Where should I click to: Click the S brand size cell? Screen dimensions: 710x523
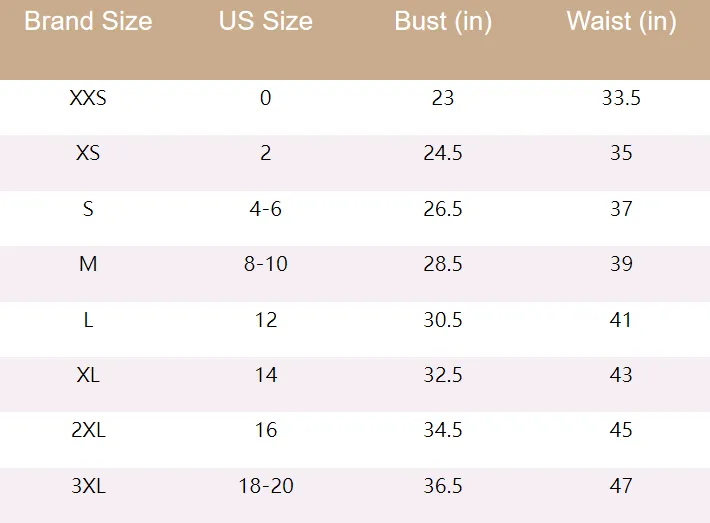(x=88, y=209)
